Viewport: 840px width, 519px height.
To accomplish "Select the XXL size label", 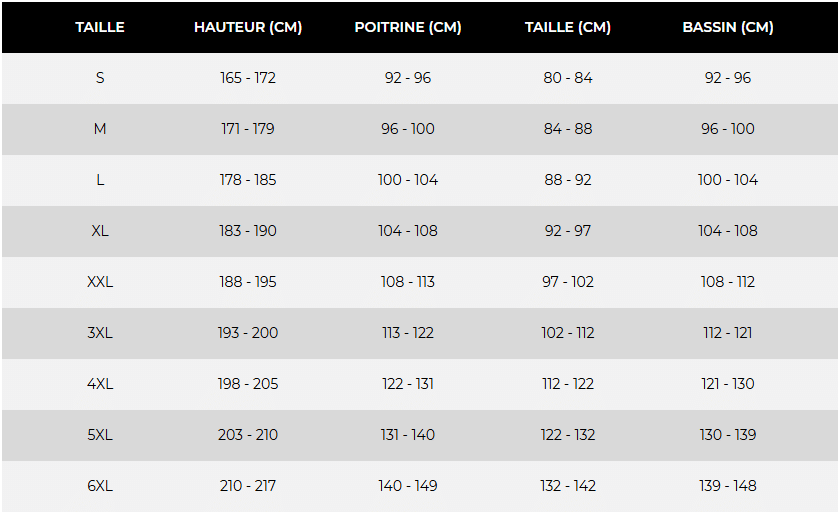I will (100, 282).
